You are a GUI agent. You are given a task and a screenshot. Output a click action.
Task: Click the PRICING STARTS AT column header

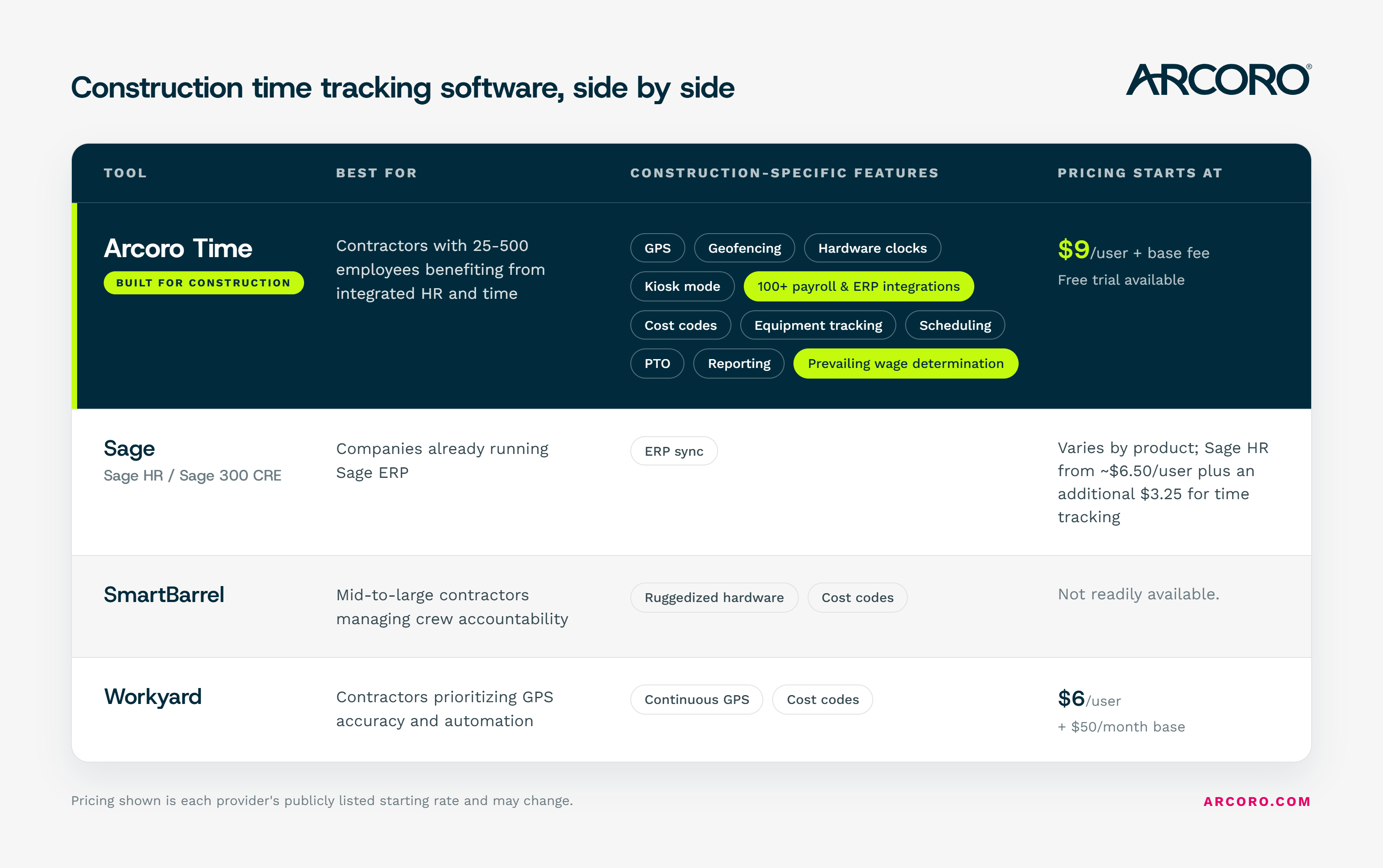click(x=1140, y=173)
